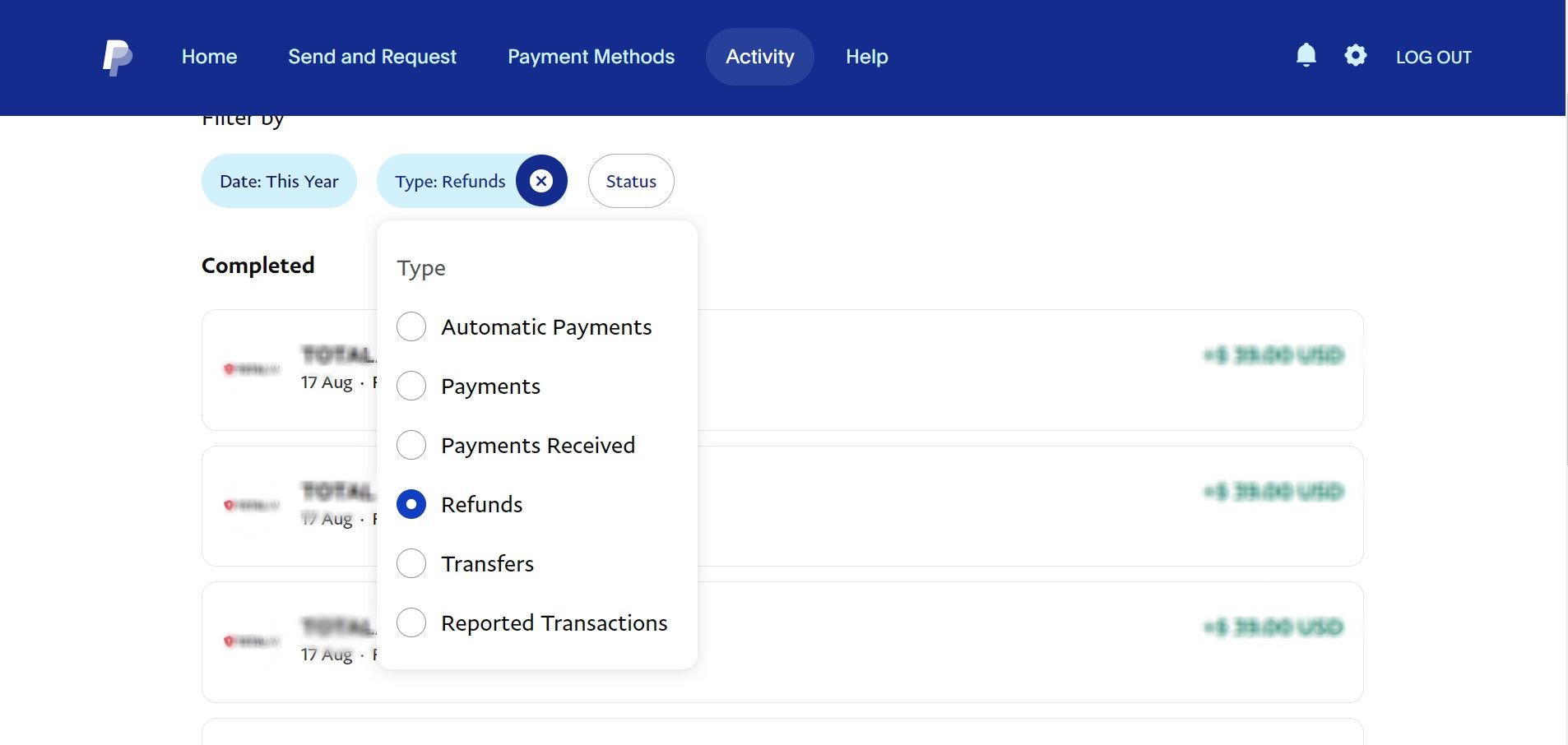
Task: Select the Payments Received radio option
Action: coord(411,445)
